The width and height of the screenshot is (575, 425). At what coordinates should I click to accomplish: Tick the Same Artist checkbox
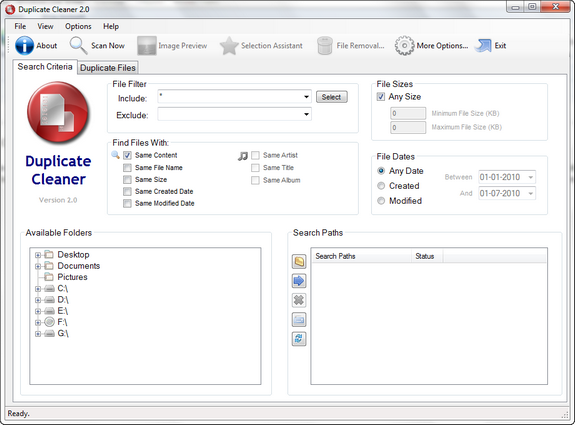tap(255, 155)
